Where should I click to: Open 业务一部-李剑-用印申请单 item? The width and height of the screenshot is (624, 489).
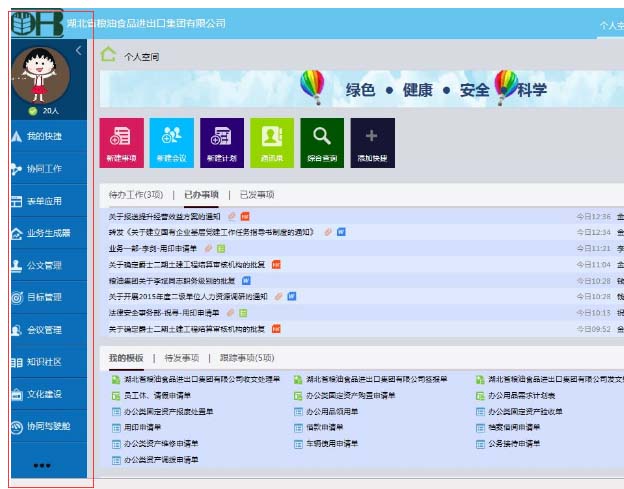click(153, 248)
